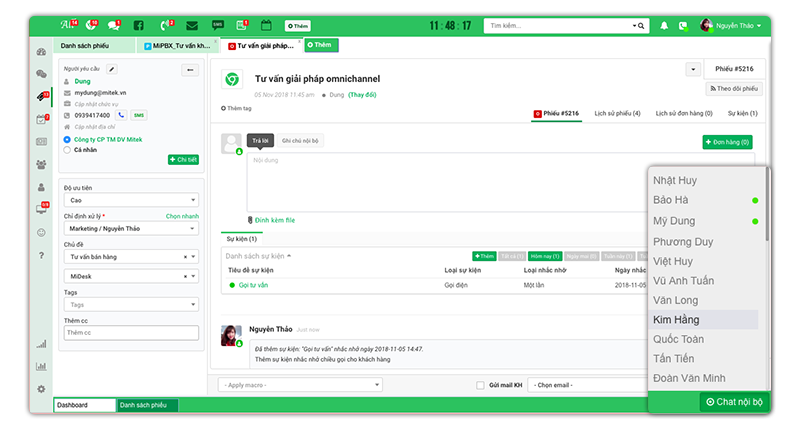
Task: Open the help question mark icon
Action: coord(41,255)
